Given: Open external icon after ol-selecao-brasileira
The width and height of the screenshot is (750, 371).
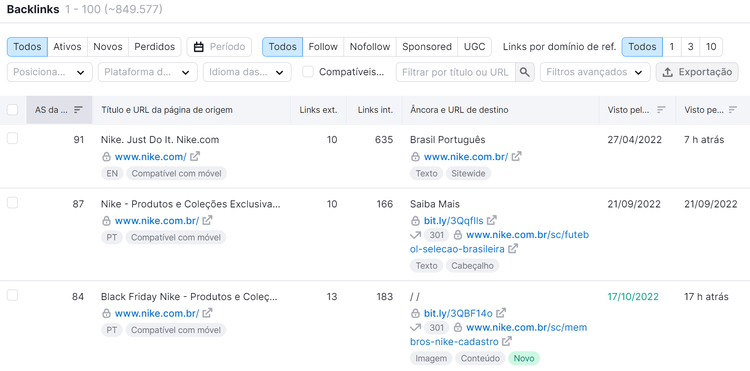Looking at the screenshot, I should pyautogui.click(x=513, y=249).
